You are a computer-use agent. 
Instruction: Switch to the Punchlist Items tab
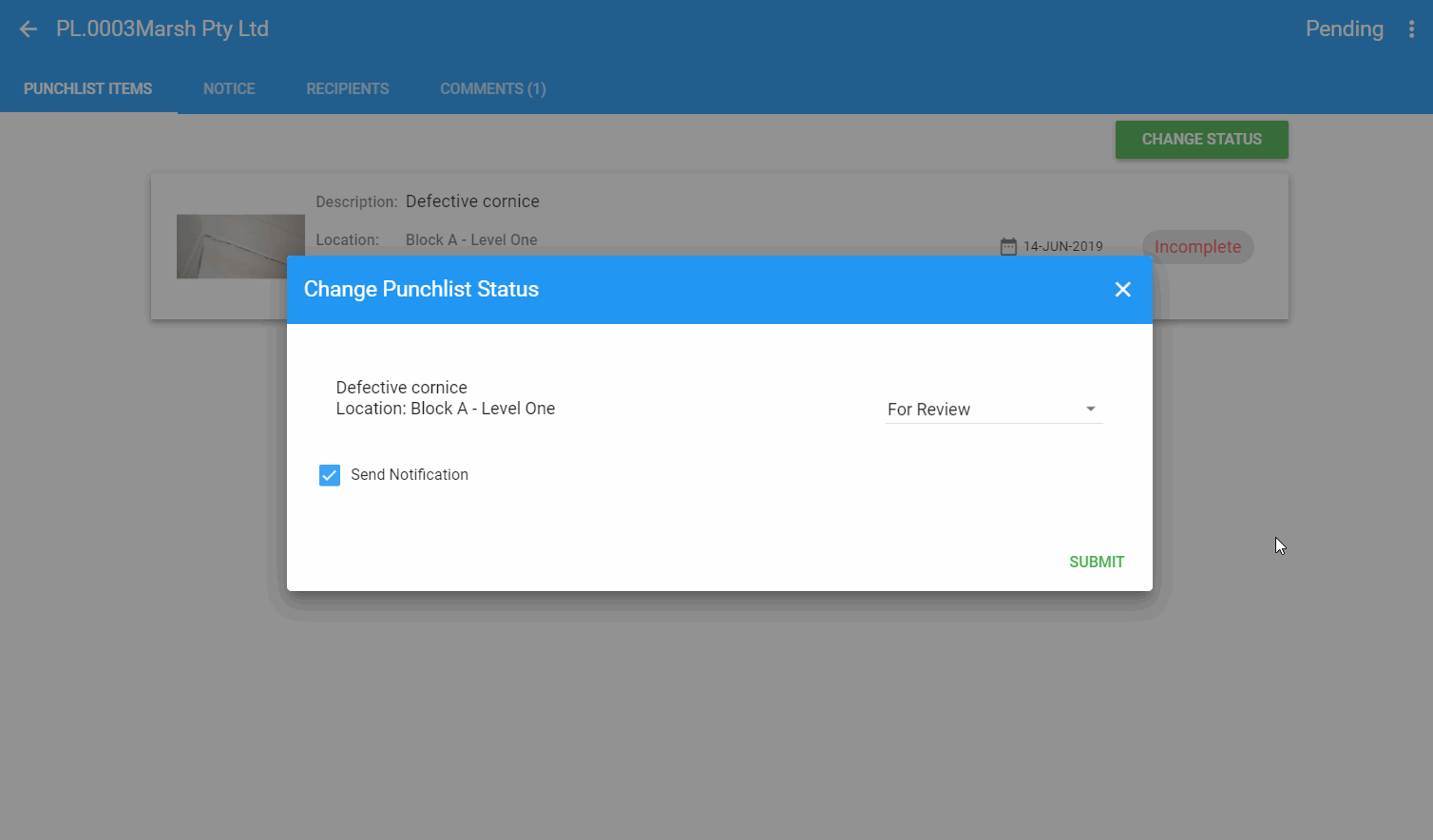[x=88, y=89]
